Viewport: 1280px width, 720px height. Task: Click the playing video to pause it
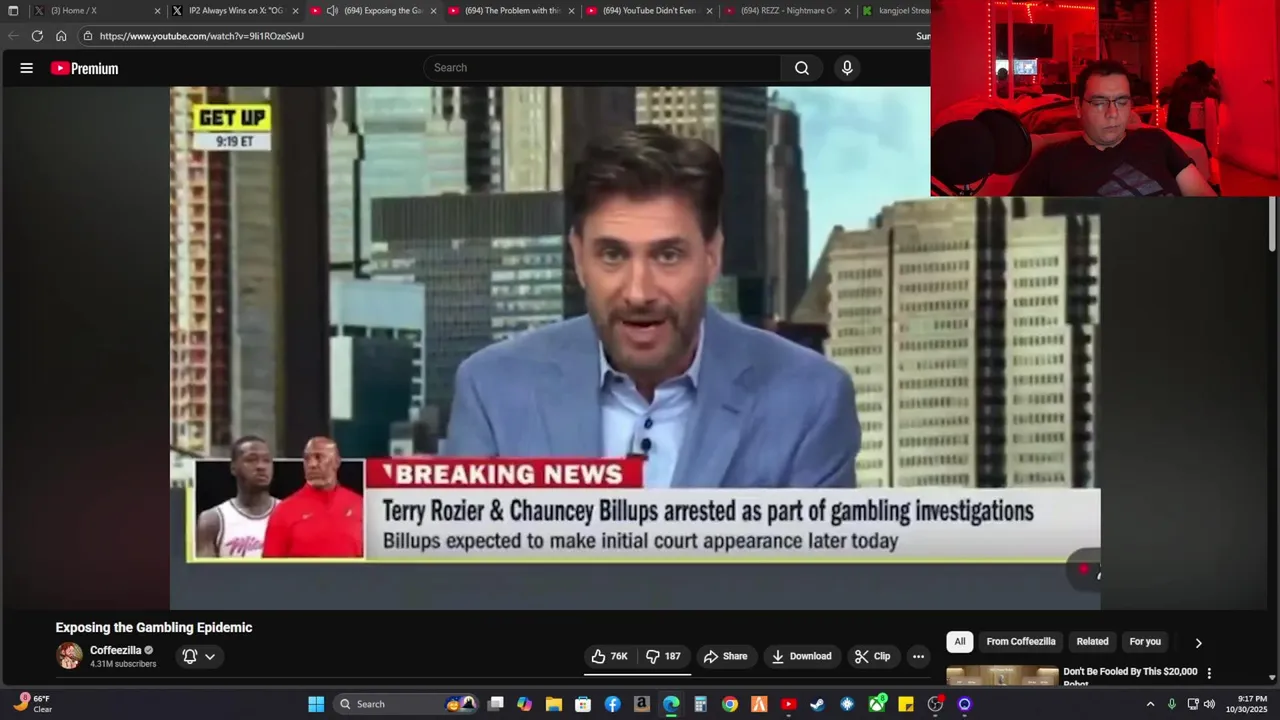(635, 348)
